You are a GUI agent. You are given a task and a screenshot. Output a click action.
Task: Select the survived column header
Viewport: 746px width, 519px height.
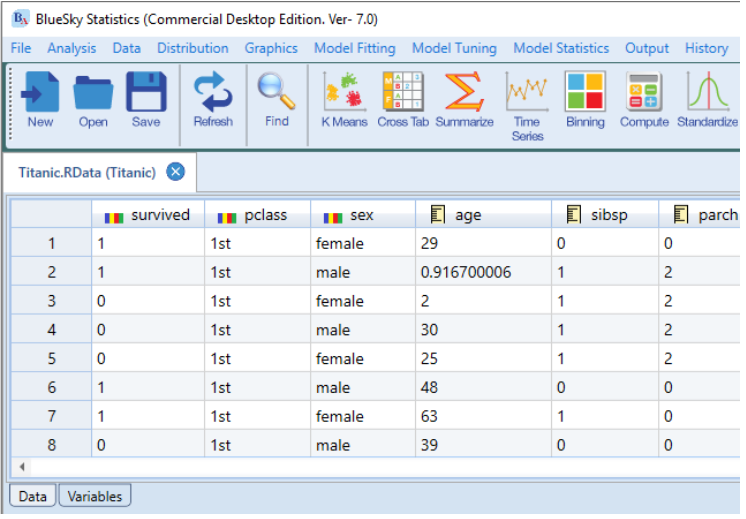point(148,215)
